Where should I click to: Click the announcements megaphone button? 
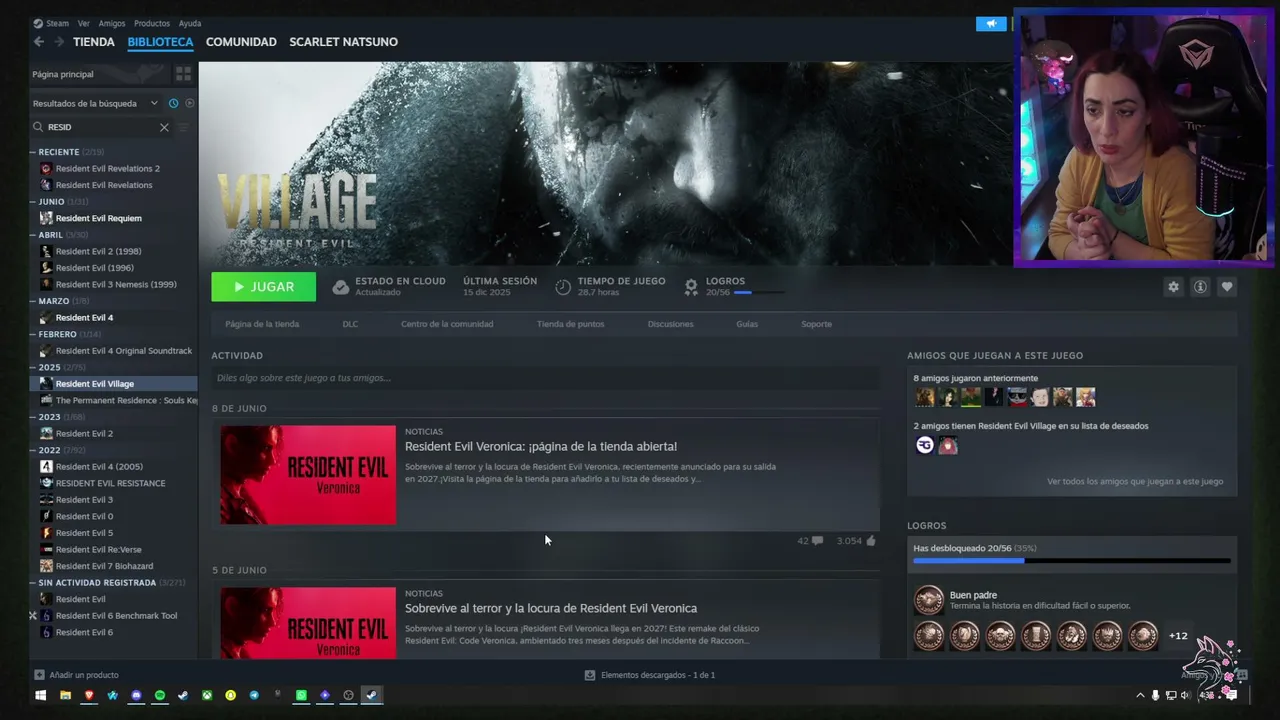click(991, 24)
